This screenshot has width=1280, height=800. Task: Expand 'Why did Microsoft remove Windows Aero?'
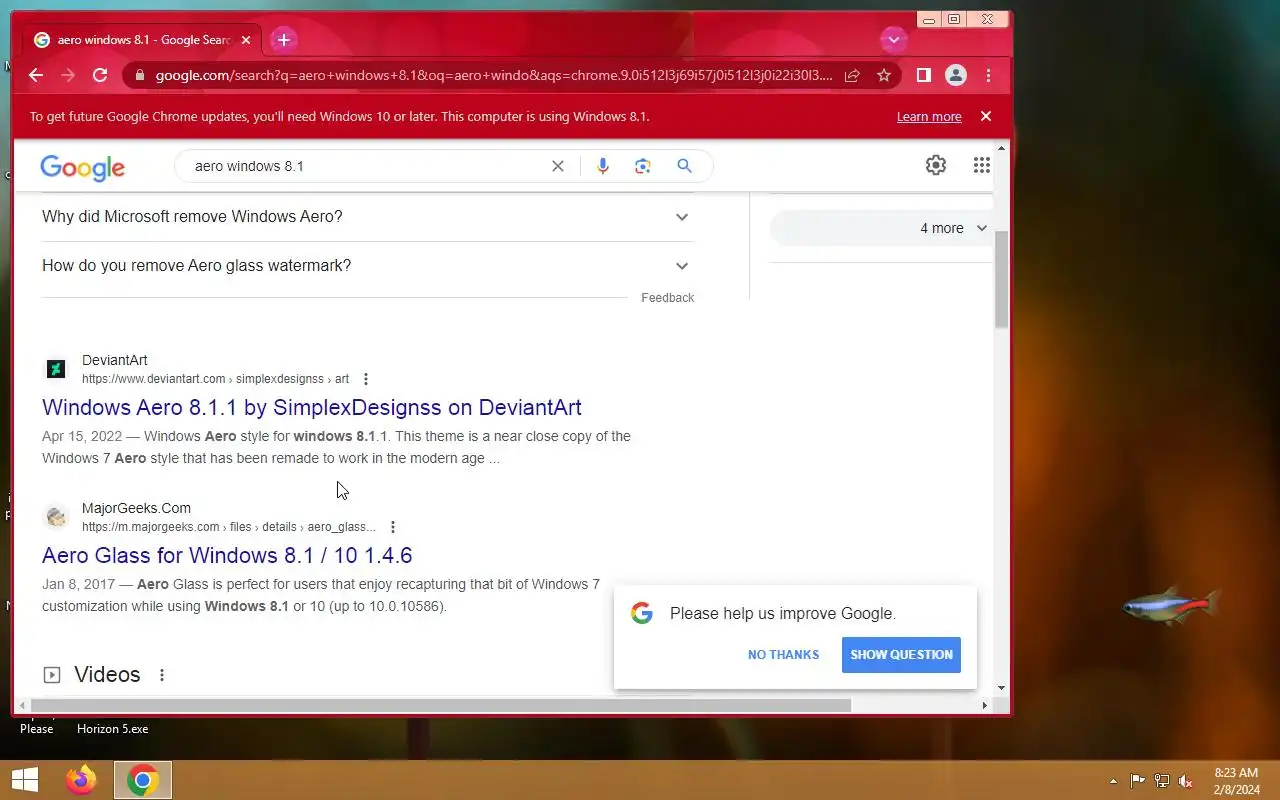(368, 217)
